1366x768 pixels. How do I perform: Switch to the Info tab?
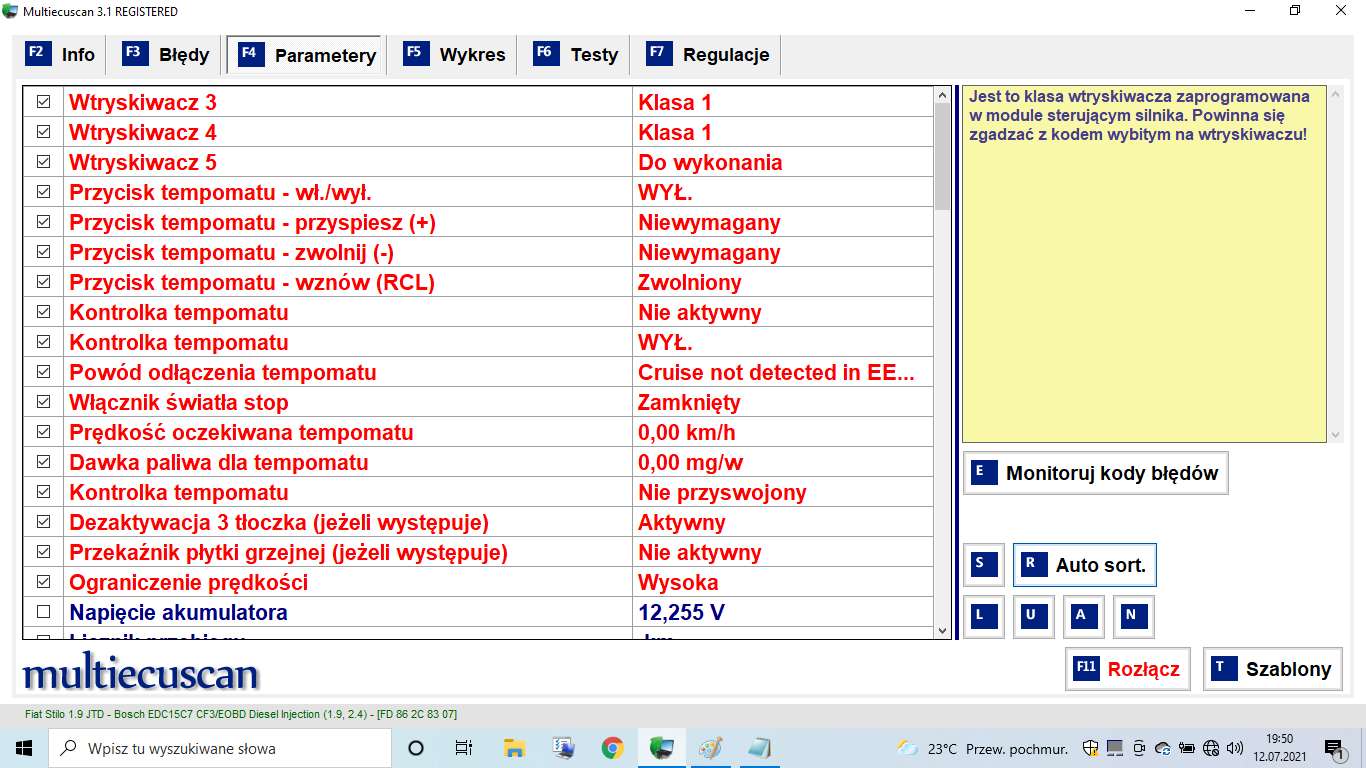61,55
